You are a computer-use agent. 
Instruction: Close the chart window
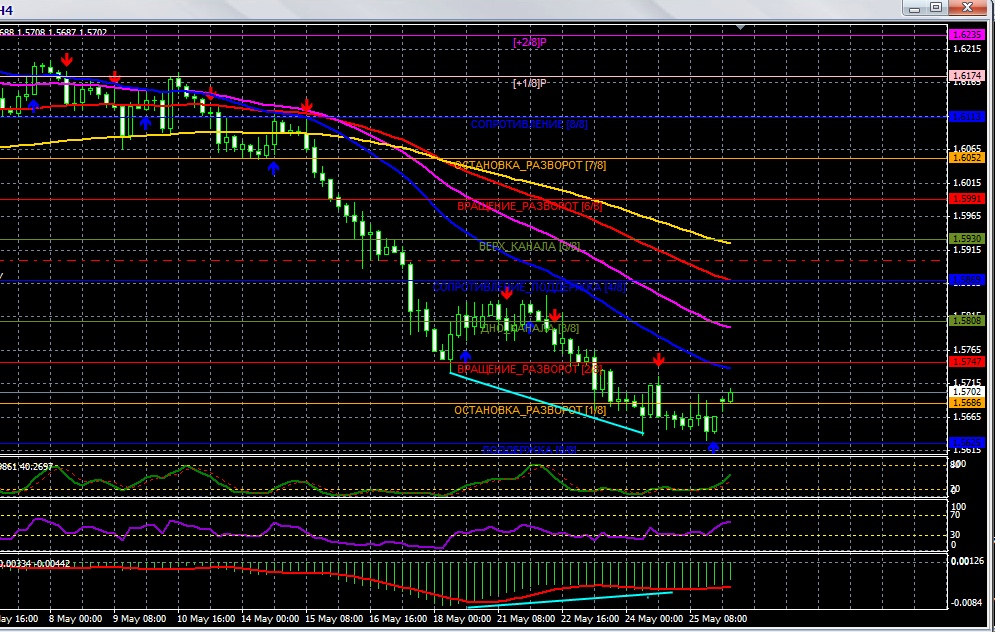point(965,8)
